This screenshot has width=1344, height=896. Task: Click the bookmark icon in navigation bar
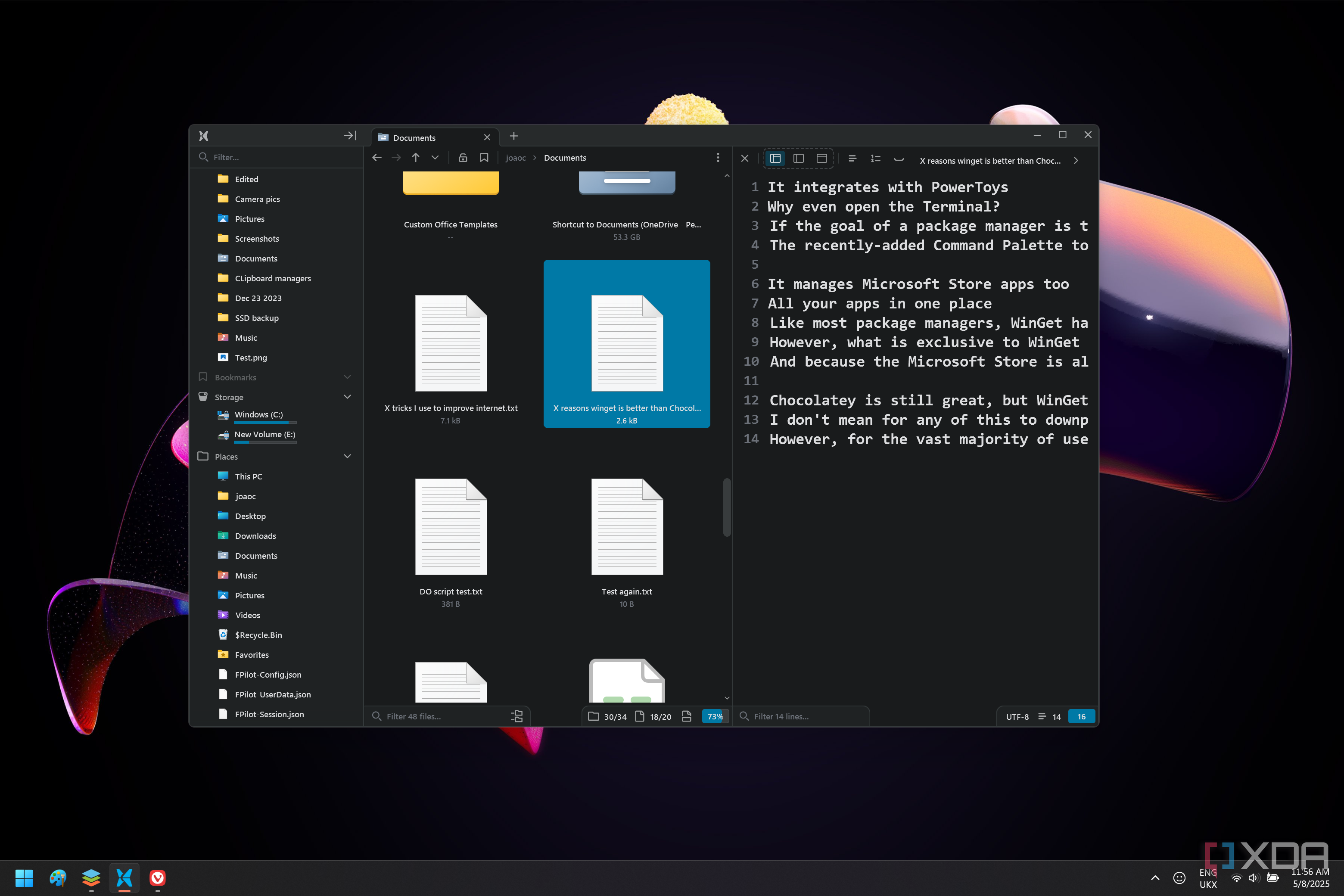[x=484, y=158]
